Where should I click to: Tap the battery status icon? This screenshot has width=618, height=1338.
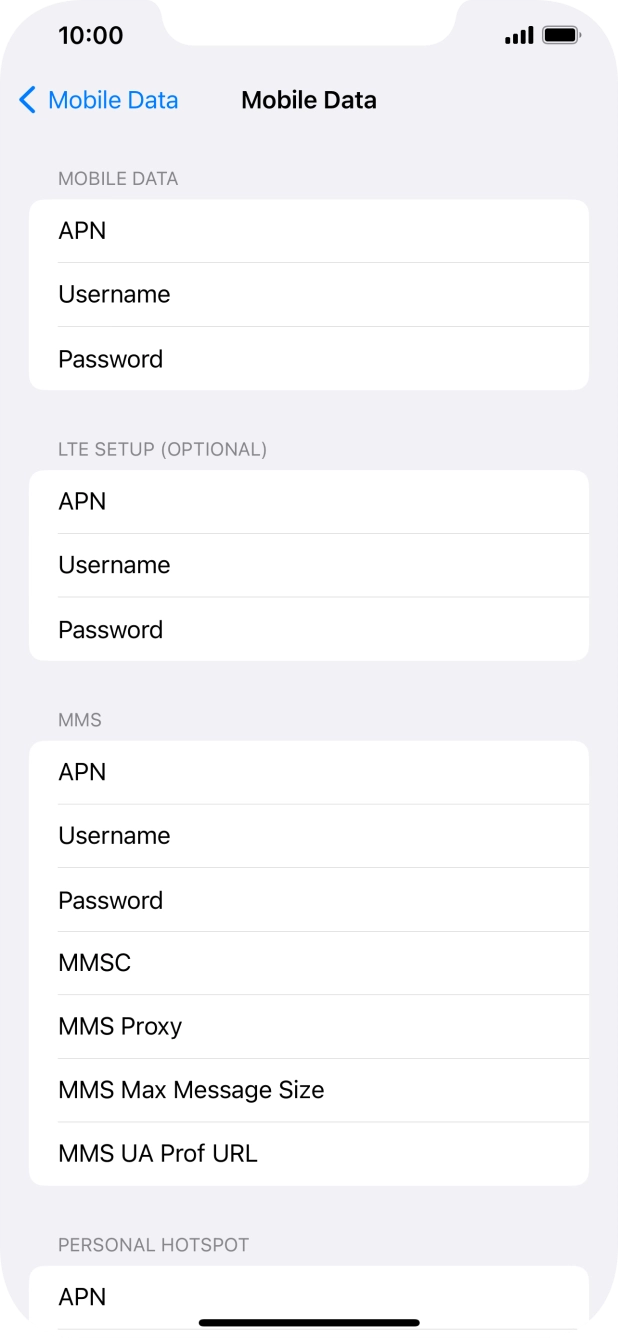pyautogui.click(x=557, y=34)
